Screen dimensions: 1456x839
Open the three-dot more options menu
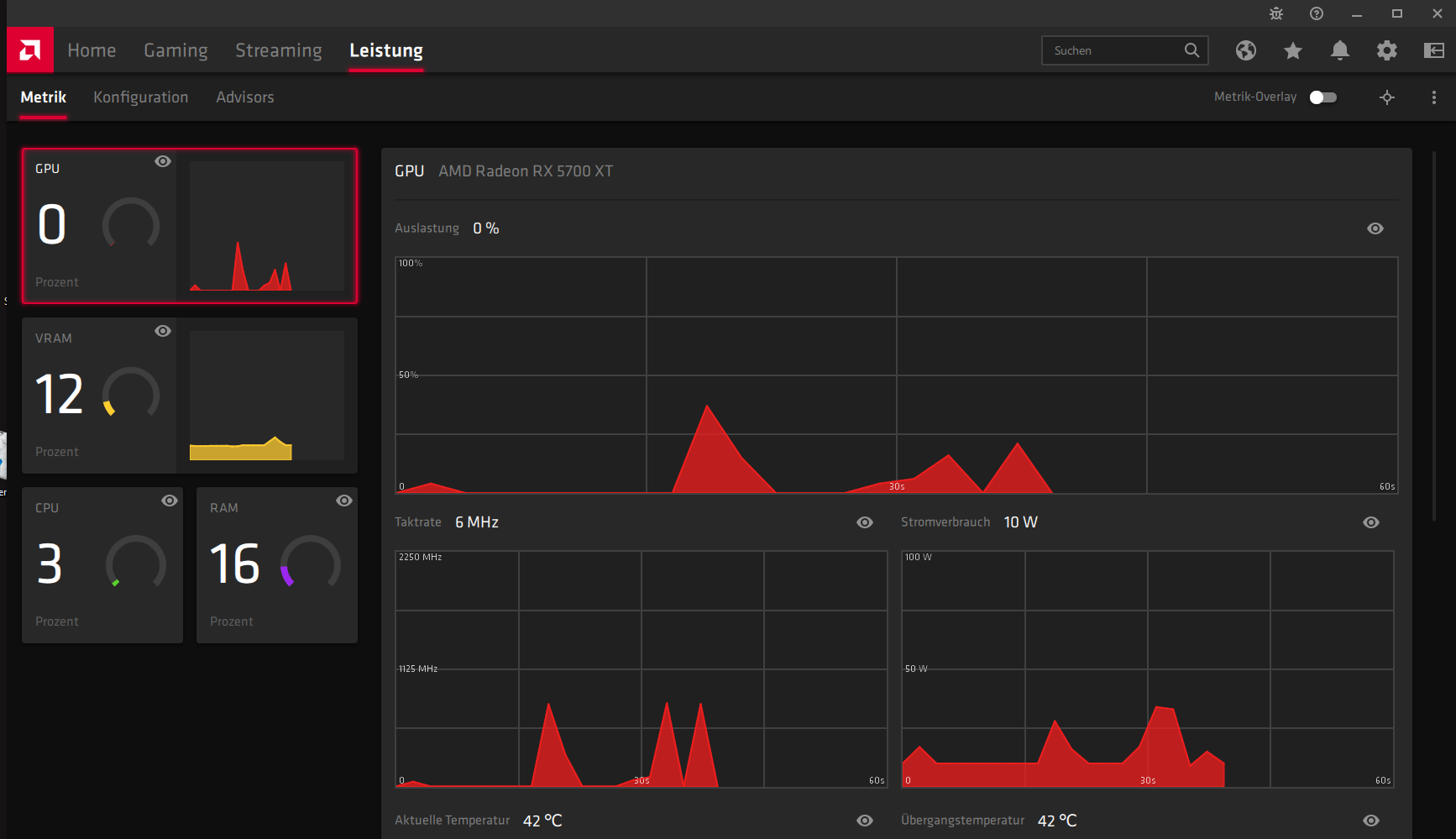coord(1434,97)
